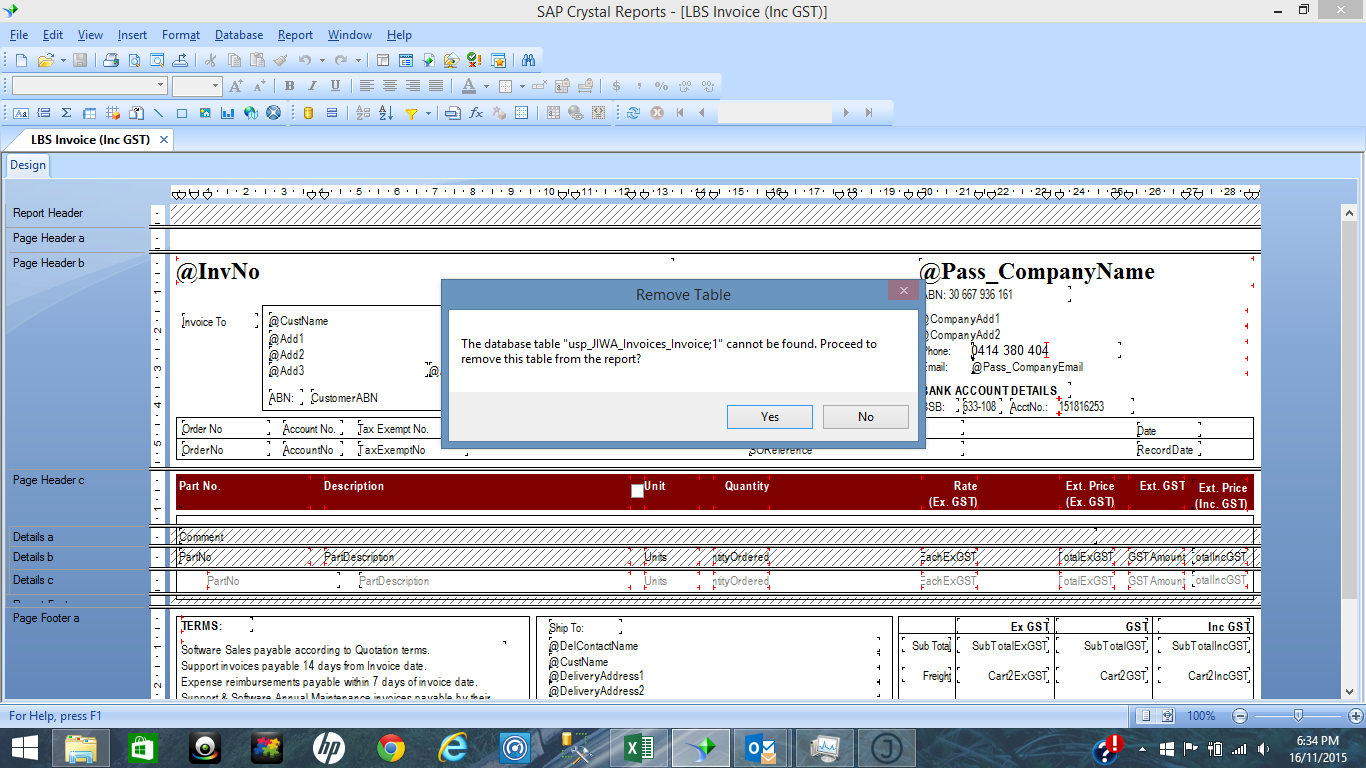Toggle Bold formatting
The width and height of the screenshot is (1366, 768).
[289, 86]
